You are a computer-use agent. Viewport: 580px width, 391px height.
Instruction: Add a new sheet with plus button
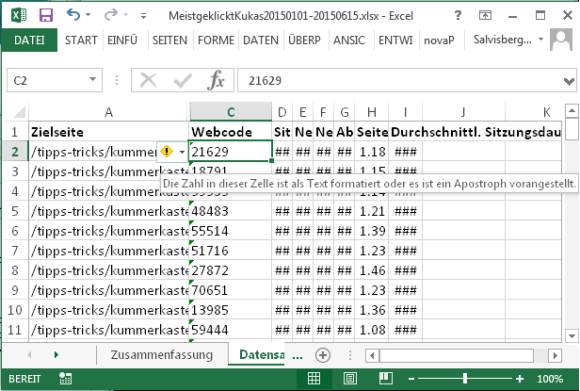click(323, 355)
